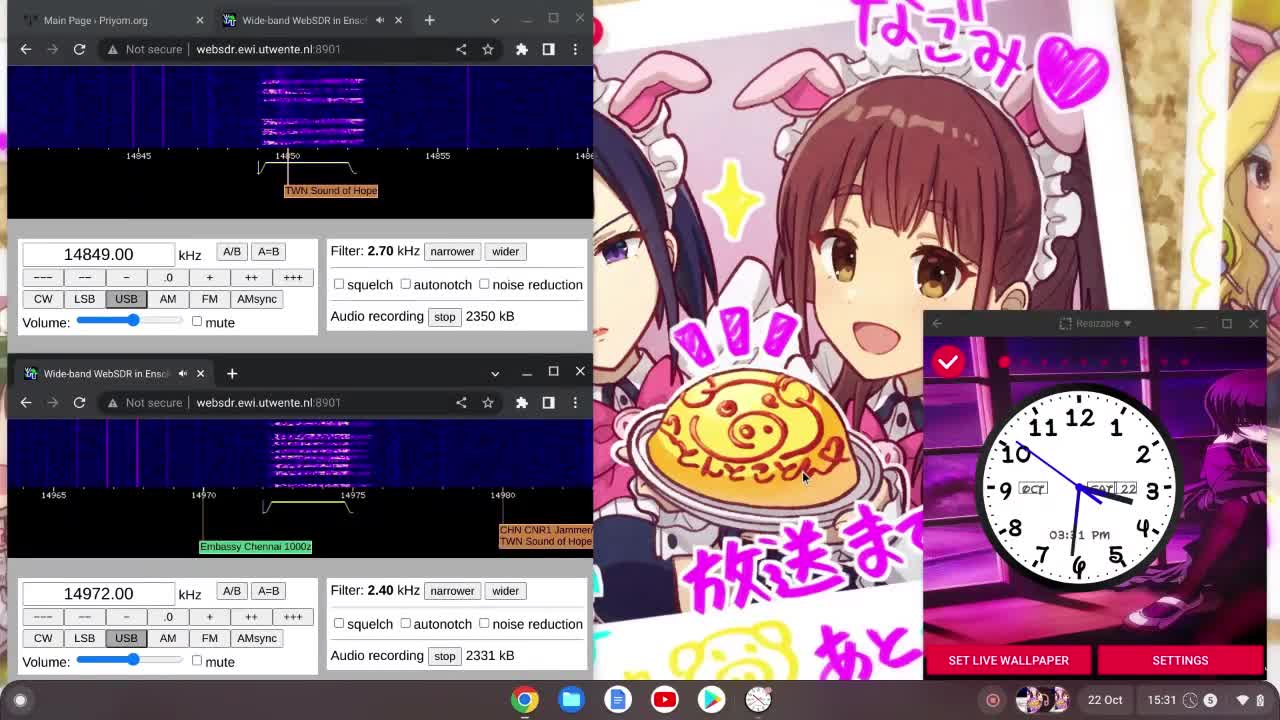Click the red checkmark in clock app
This screenshot has height=720, width=1280.
point(948,362)
